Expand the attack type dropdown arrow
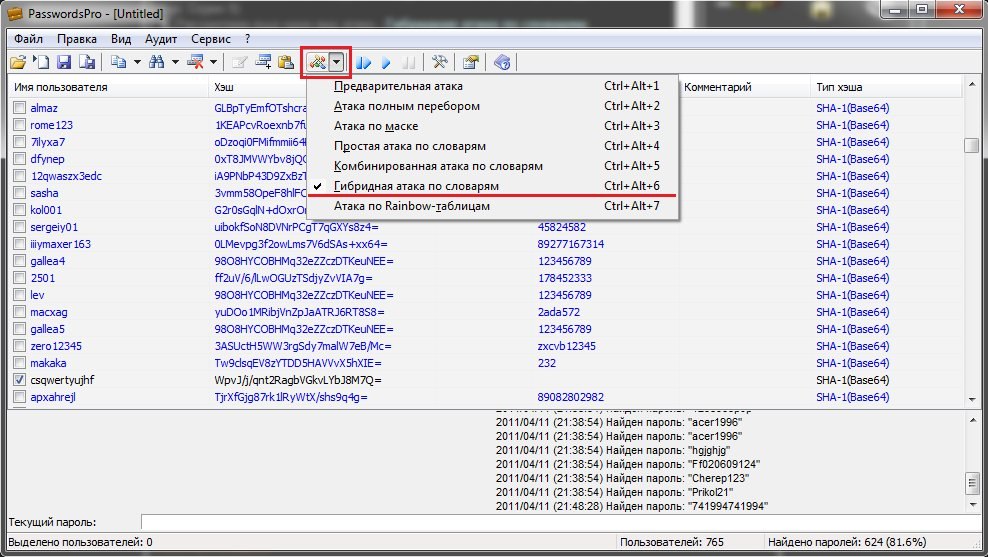 338,62
